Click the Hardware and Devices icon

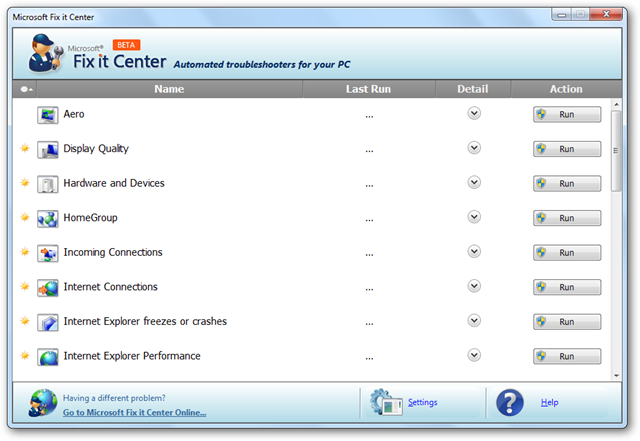pos(48,184)
